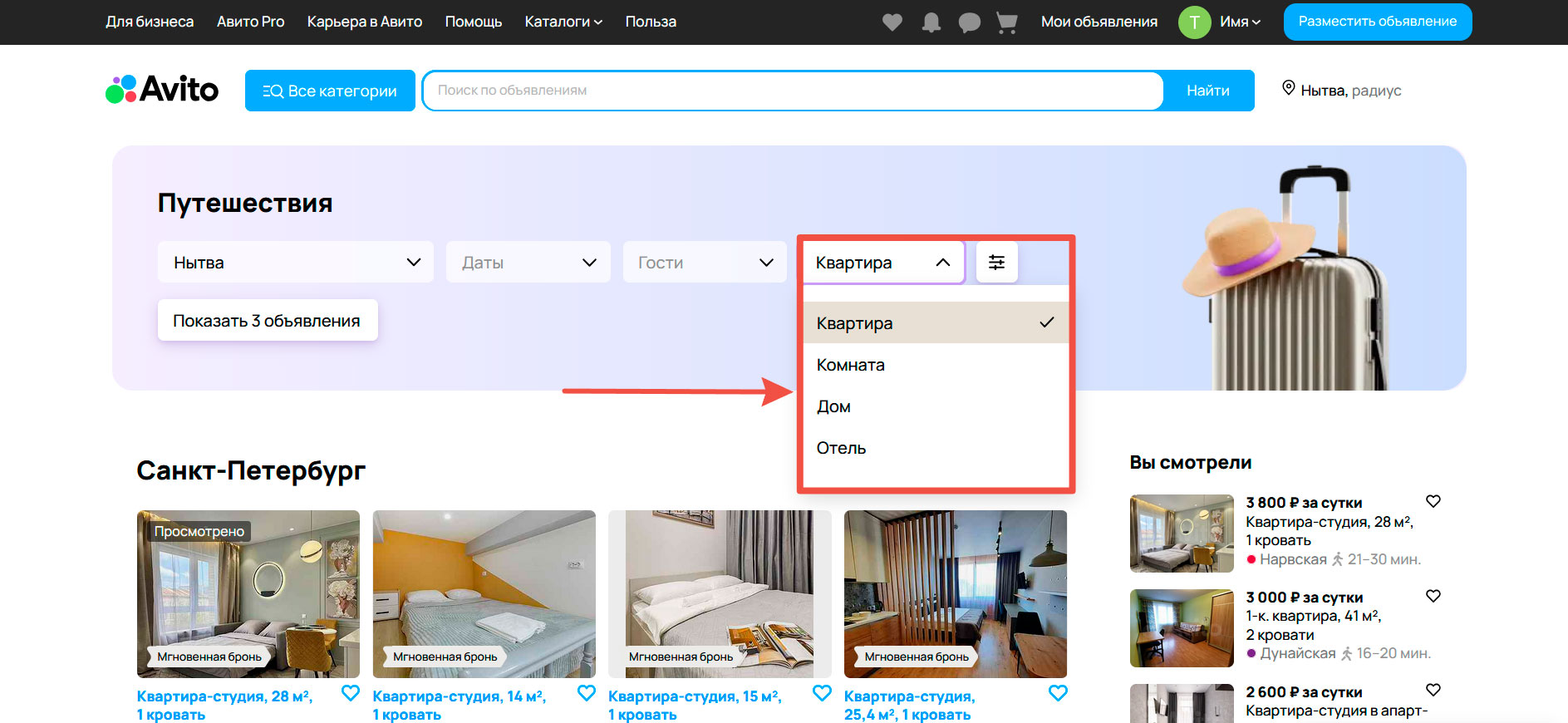Open Квартира-студия, 28 м², 1 кровать title link

(x=225, y=706)
